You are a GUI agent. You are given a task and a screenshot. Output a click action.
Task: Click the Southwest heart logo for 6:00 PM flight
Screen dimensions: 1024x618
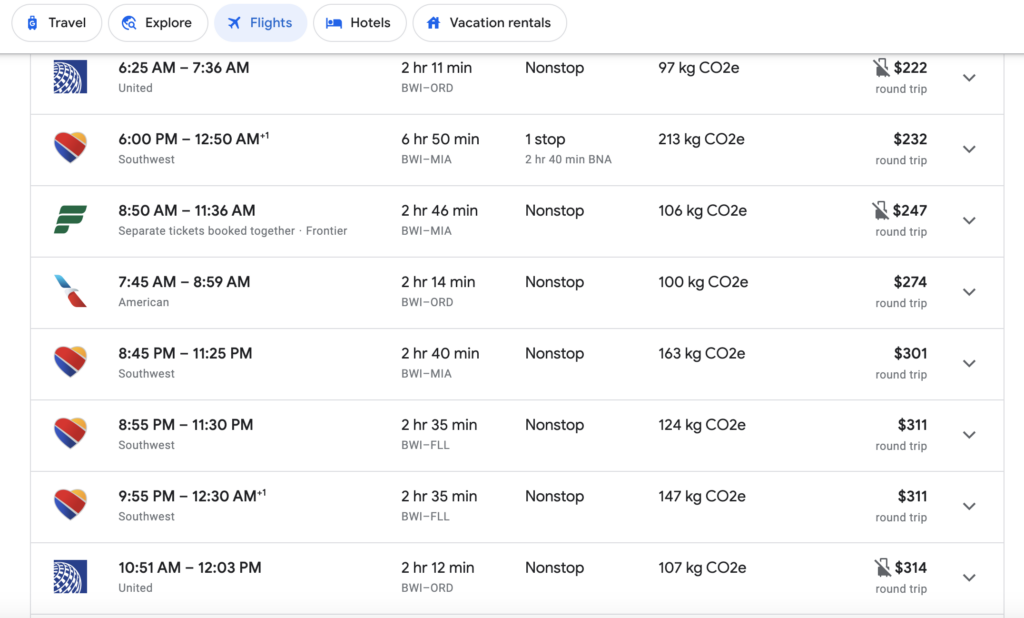70,148
